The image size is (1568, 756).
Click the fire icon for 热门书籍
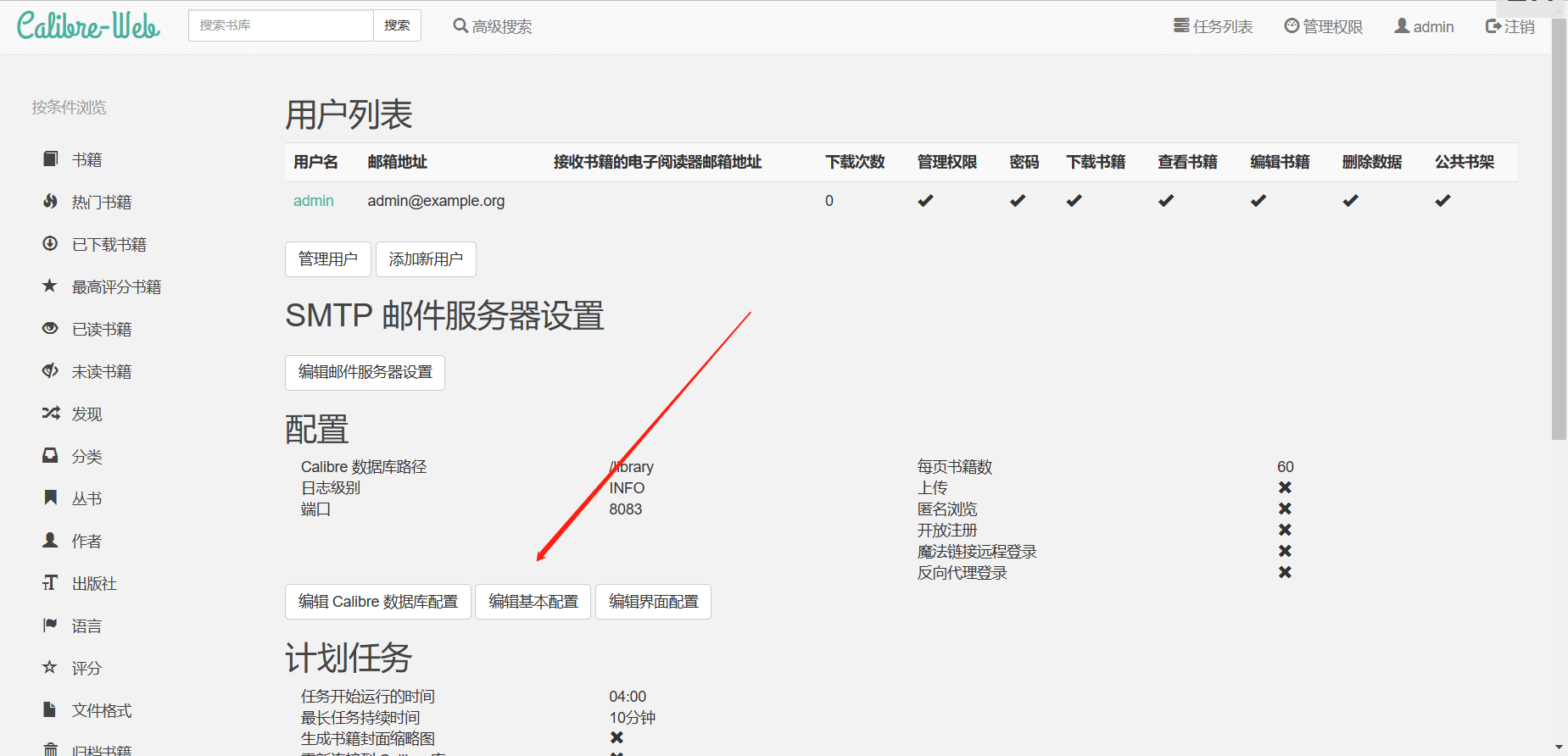(x=50, y=202)
